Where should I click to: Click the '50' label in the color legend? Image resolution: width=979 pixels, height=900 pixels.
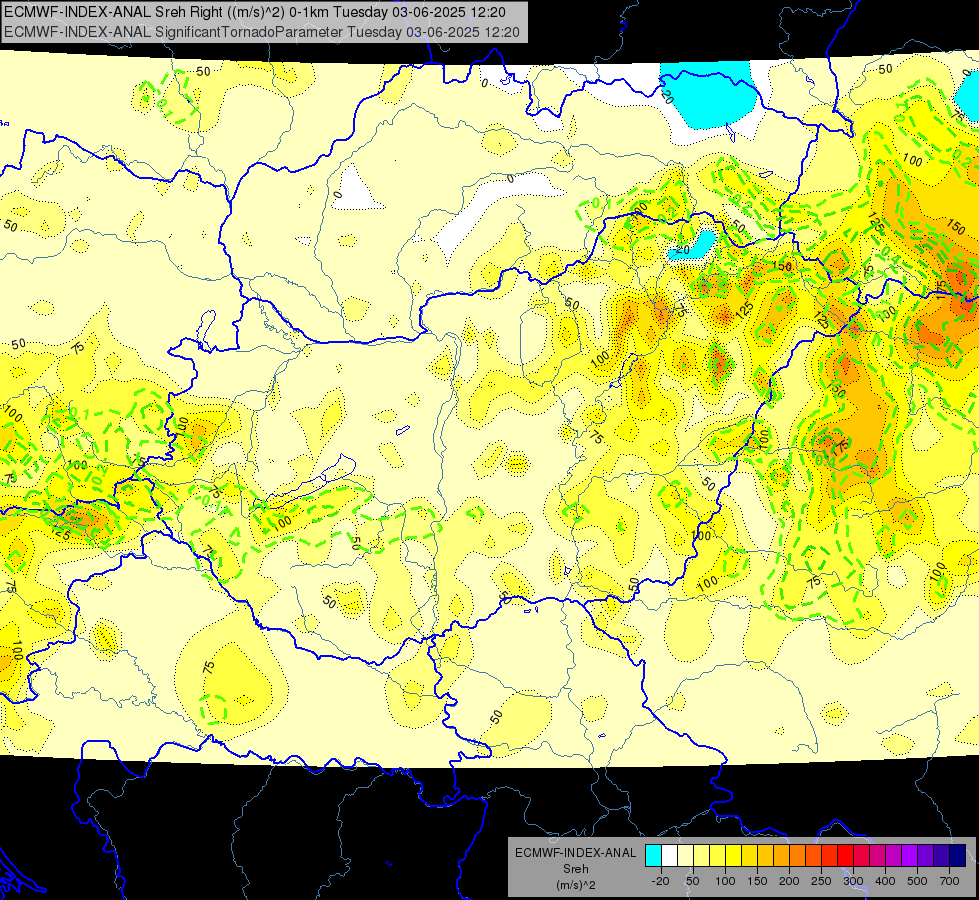click(x=693, y=881)
